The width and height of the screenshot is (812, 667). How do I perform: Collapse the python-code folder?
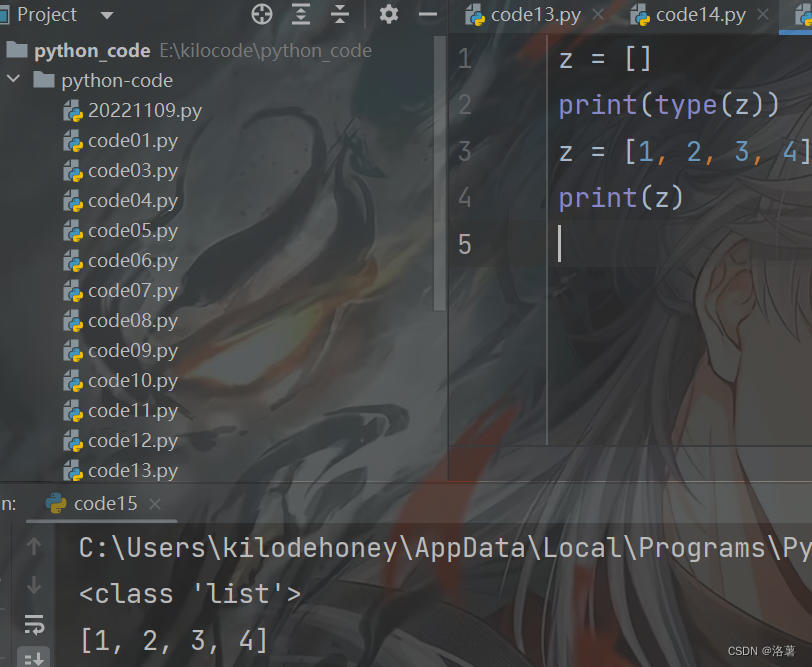pyautogui.click(x=13, y=79)
